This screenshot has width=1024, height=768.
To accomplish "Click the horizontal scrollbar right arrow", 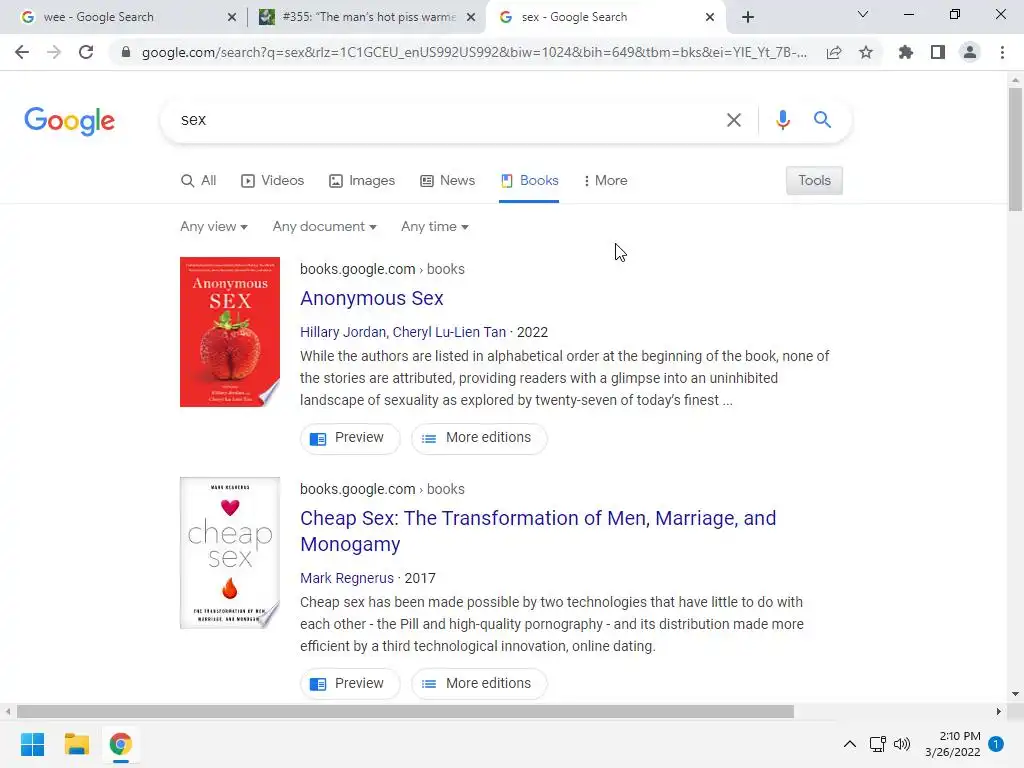I will [999, 711].
